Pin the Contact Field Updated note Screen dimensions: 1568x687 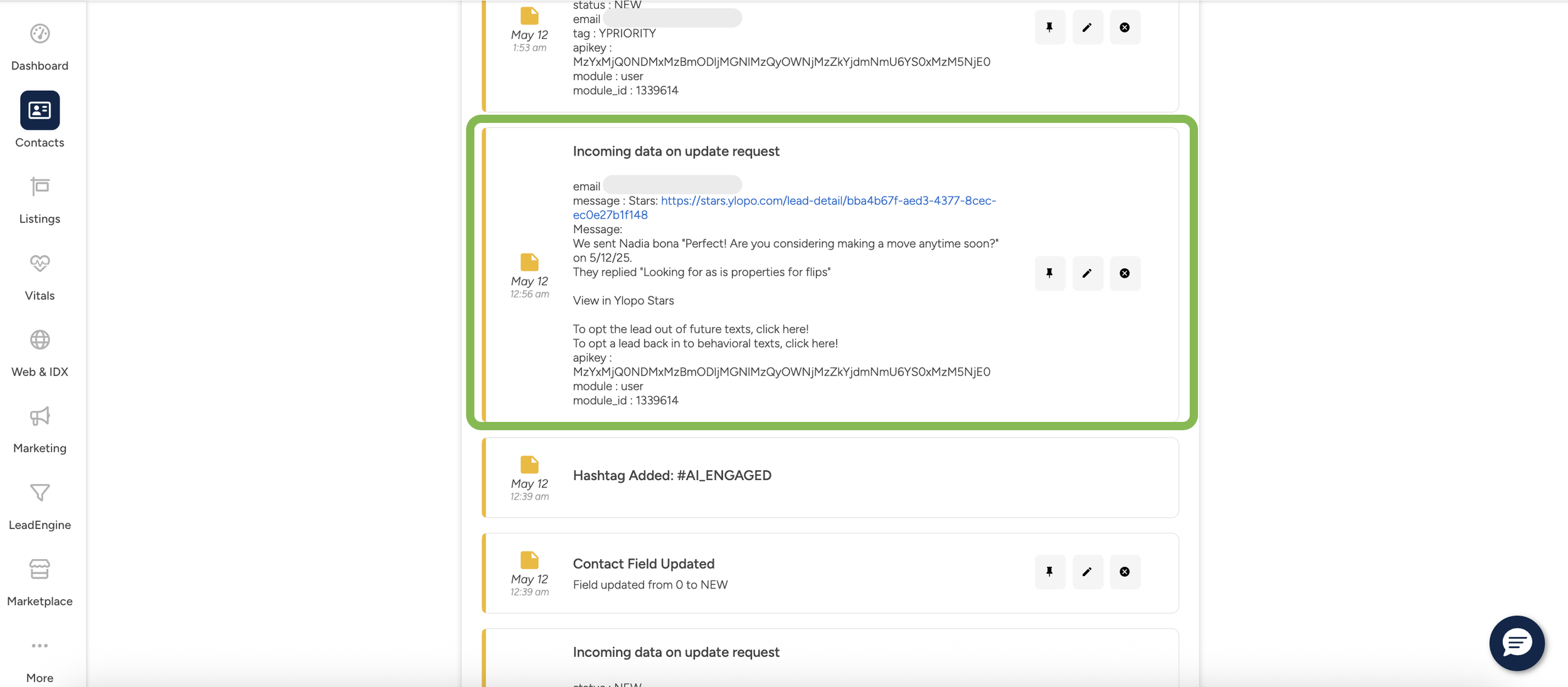click(1049, 572)
